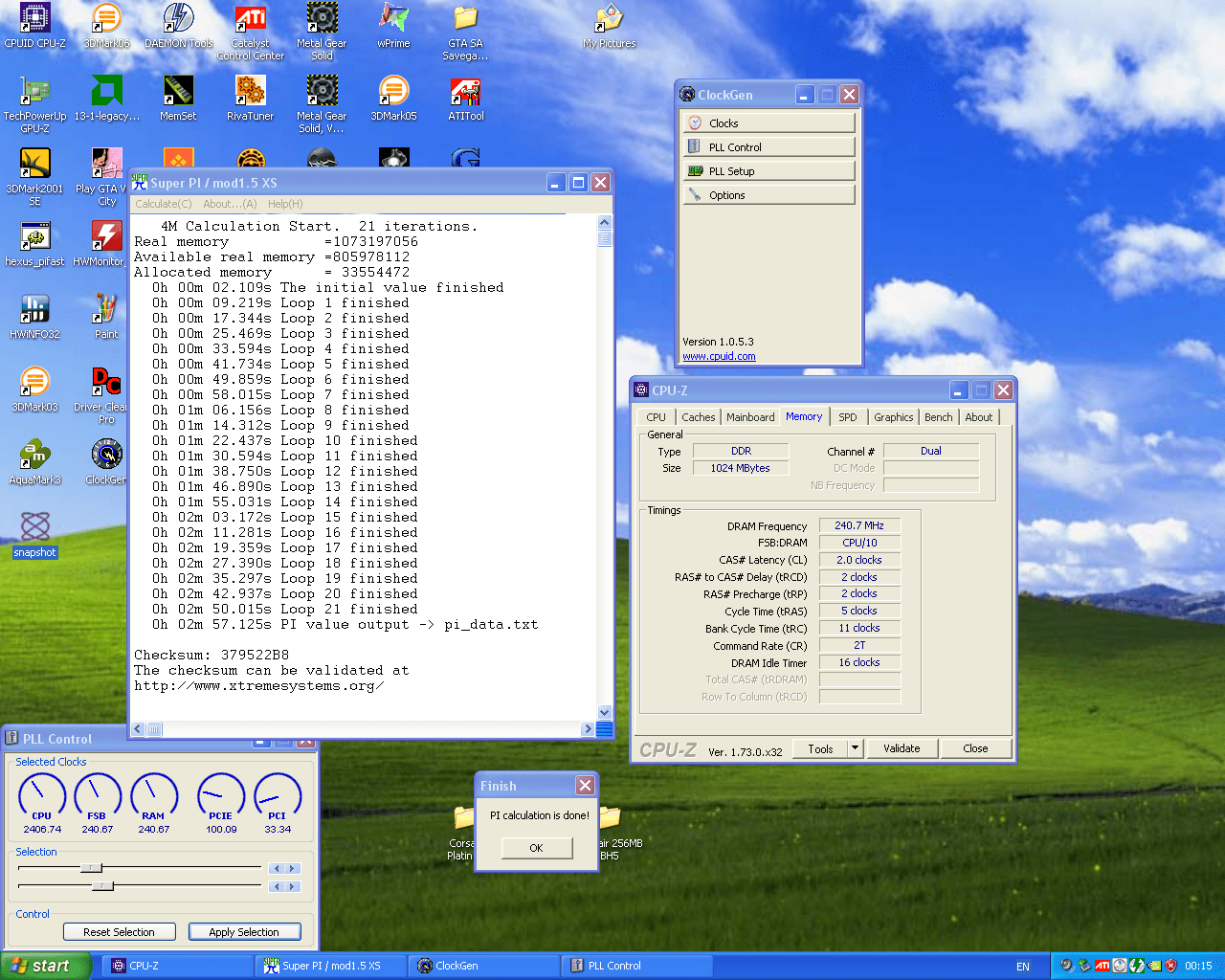Click the EN language indicator on taskbar

1023,967
